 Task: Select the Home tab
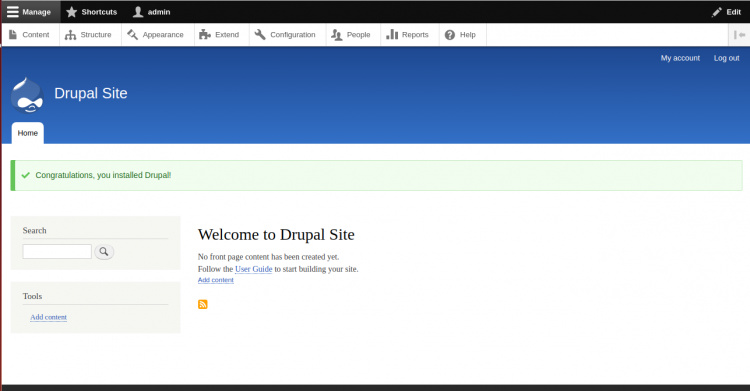pyautogui.click(x=28, y=133)
